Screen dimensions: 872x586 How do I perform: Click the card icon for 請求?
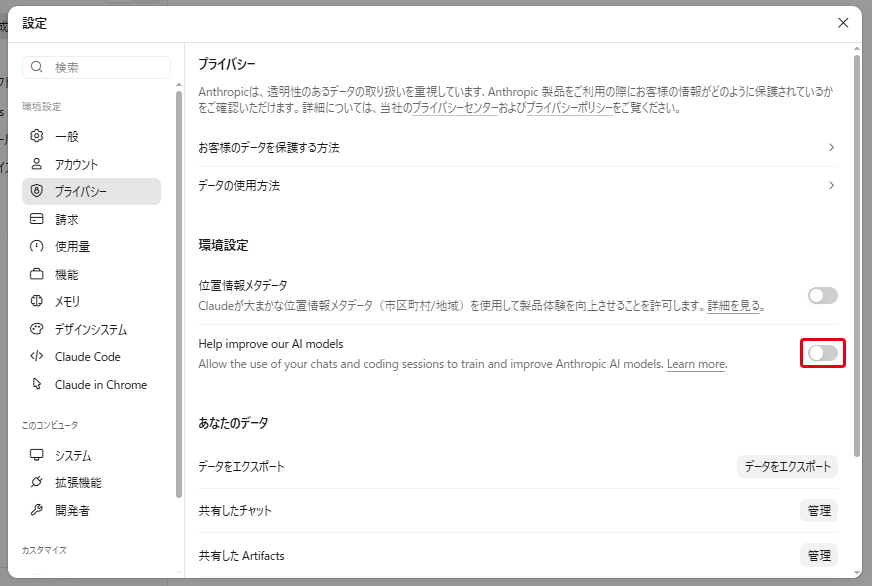(37, 218)
